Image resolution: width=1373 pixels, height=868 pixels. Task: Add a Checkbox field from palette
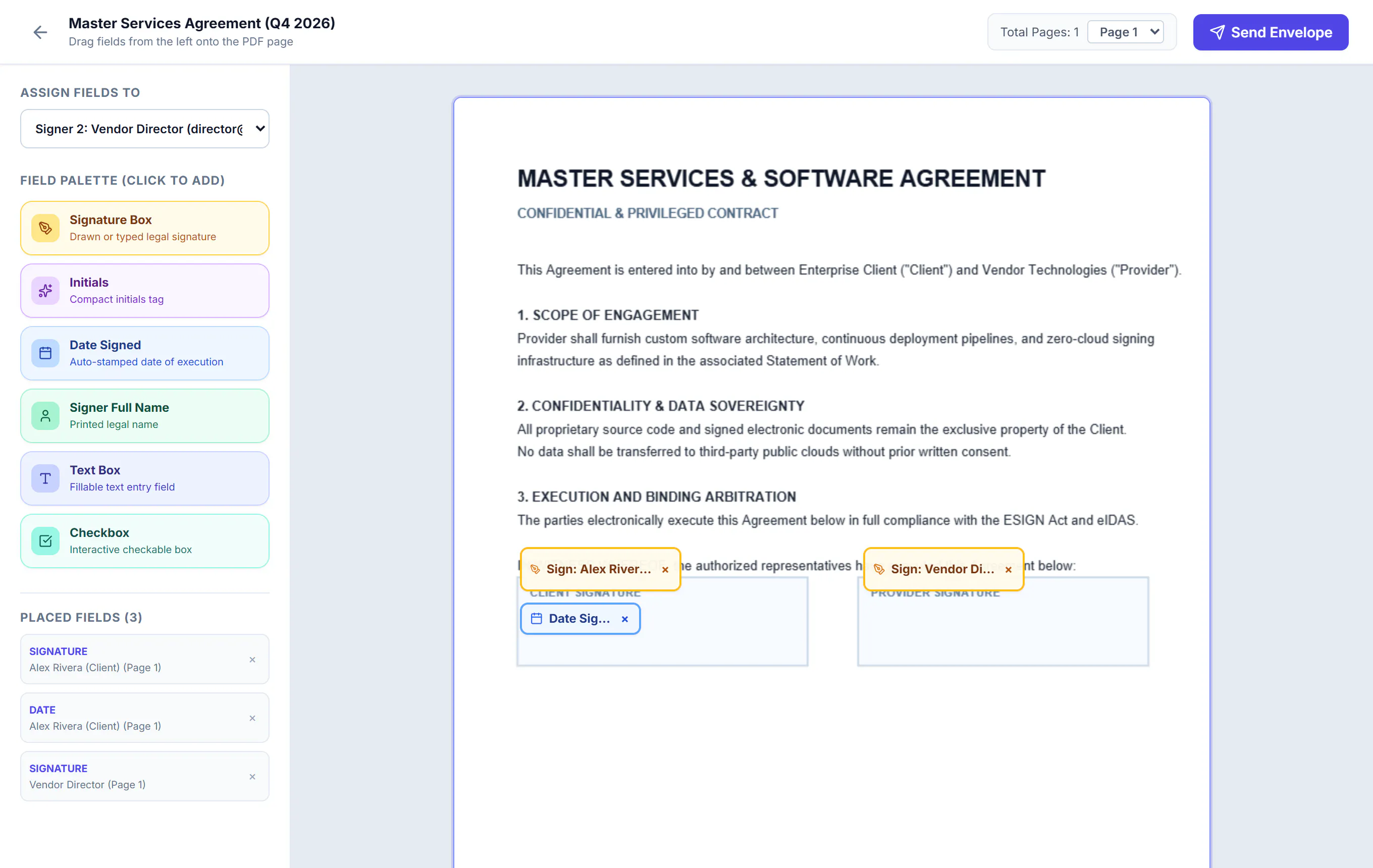(145, 541)
